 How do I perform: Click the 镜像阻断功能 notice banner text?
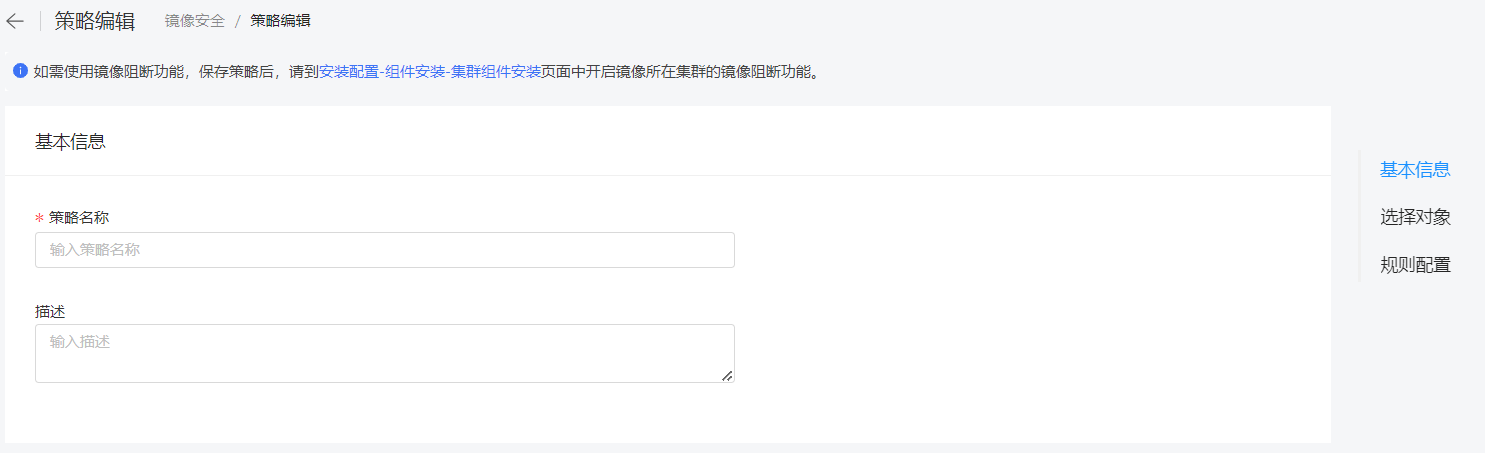426,72
